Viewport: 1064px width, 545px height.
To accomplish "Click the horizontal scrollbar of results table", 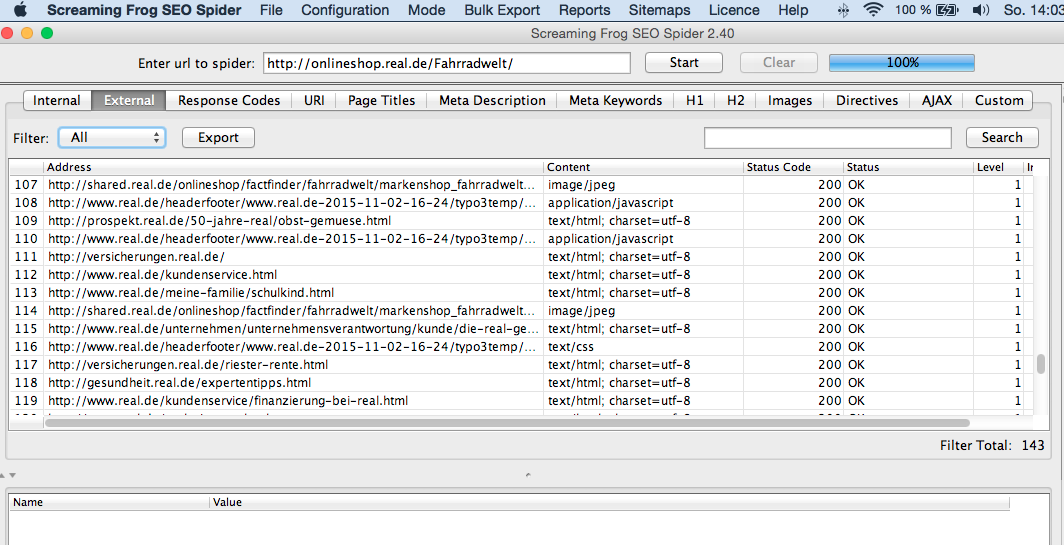I will pyautogui.click(x=507, y=423).
